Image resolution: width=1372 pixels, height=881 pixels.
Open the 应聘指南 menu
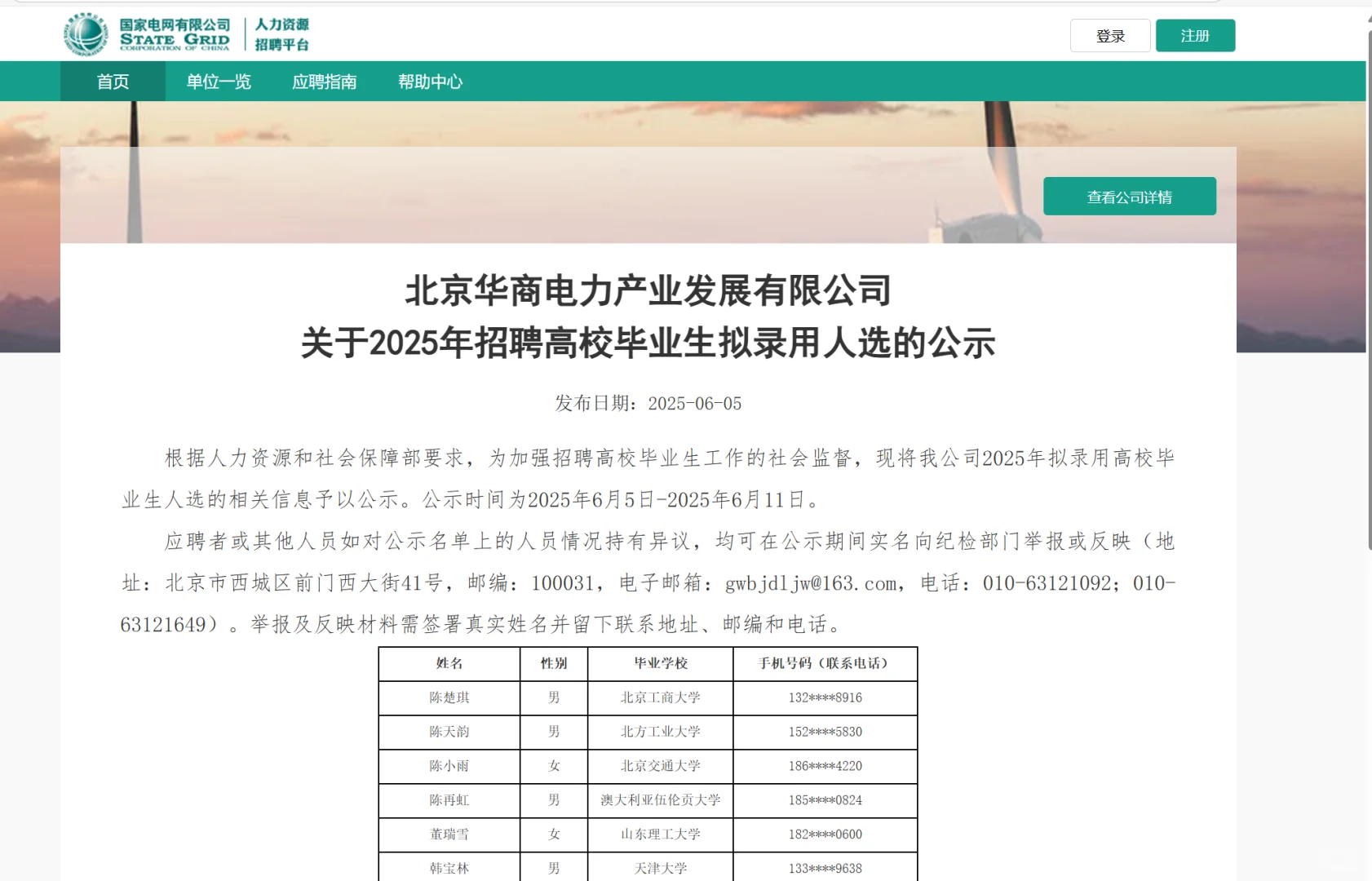(324, 82)
